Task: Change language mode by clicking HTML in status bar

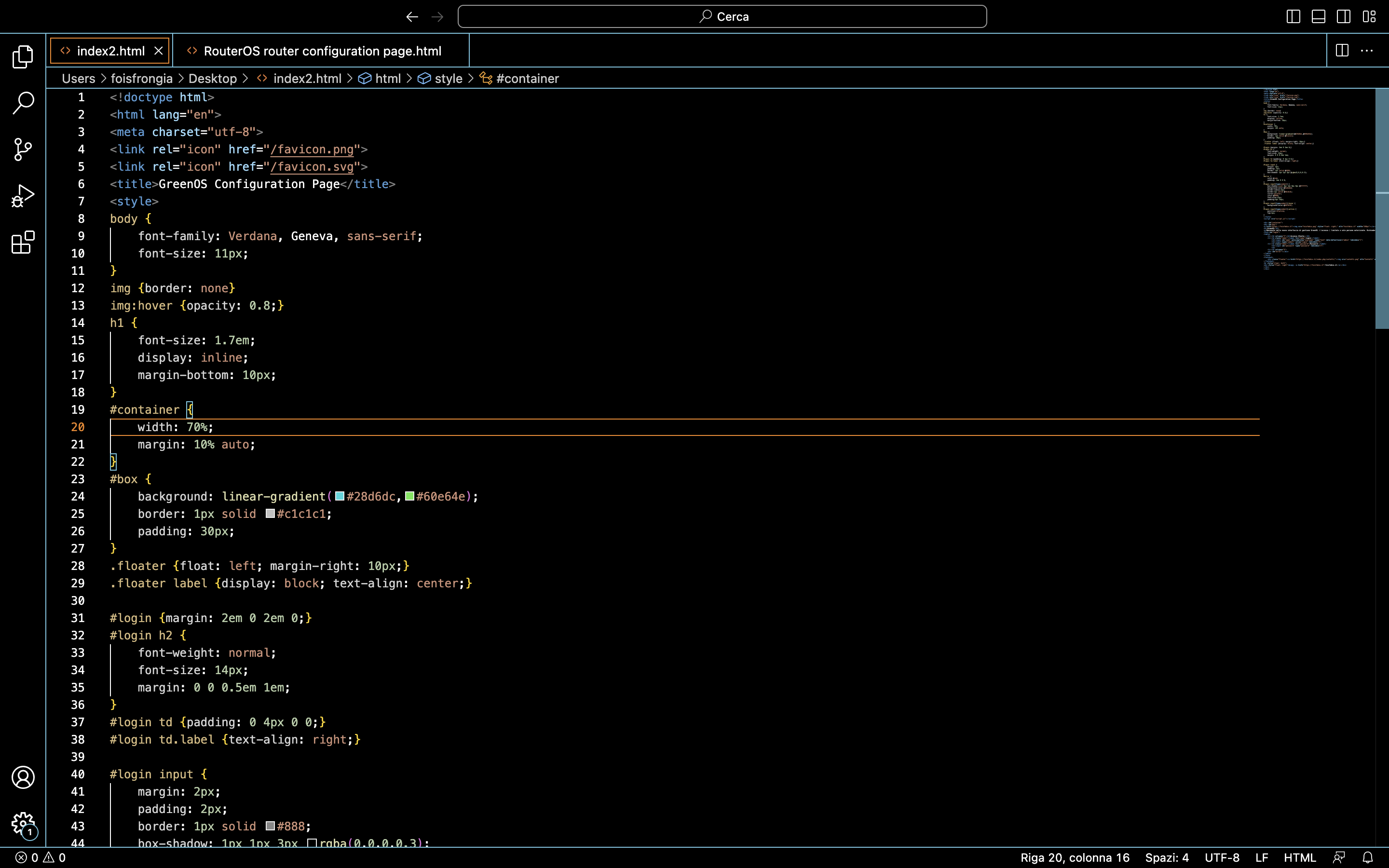Action: [1299, 857]
